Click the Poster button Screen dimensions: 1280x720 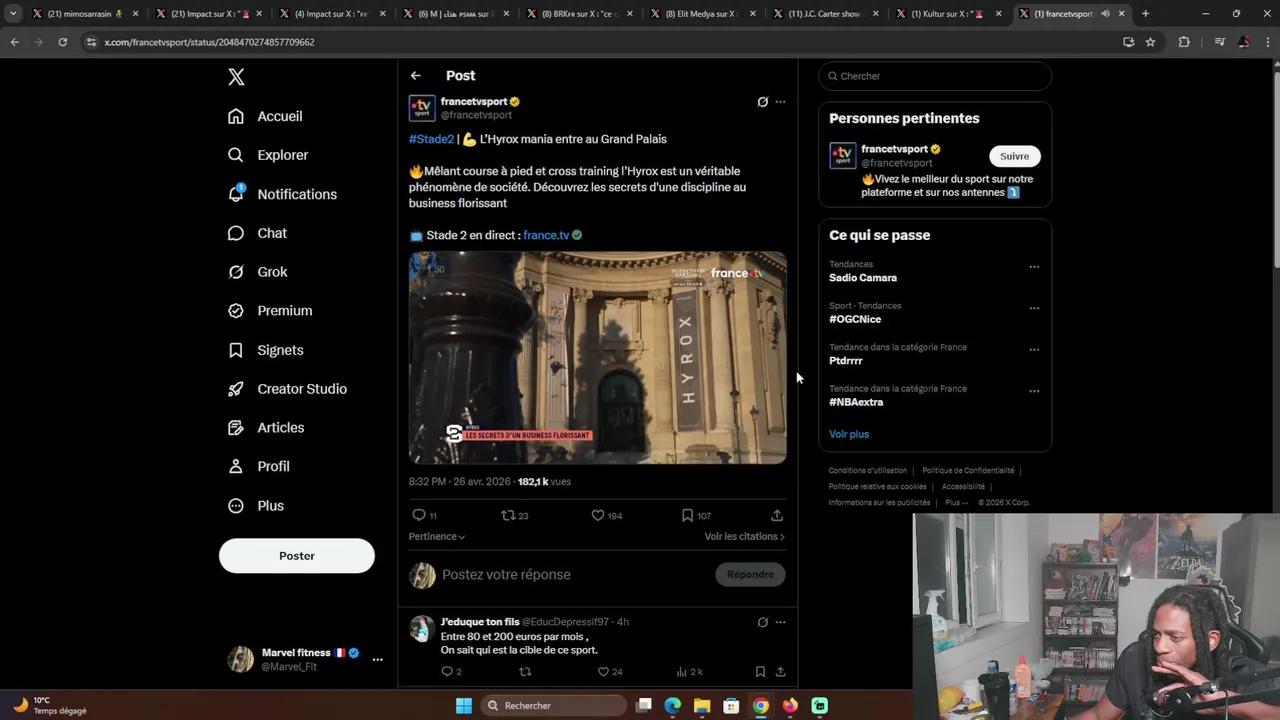(297, 556)
